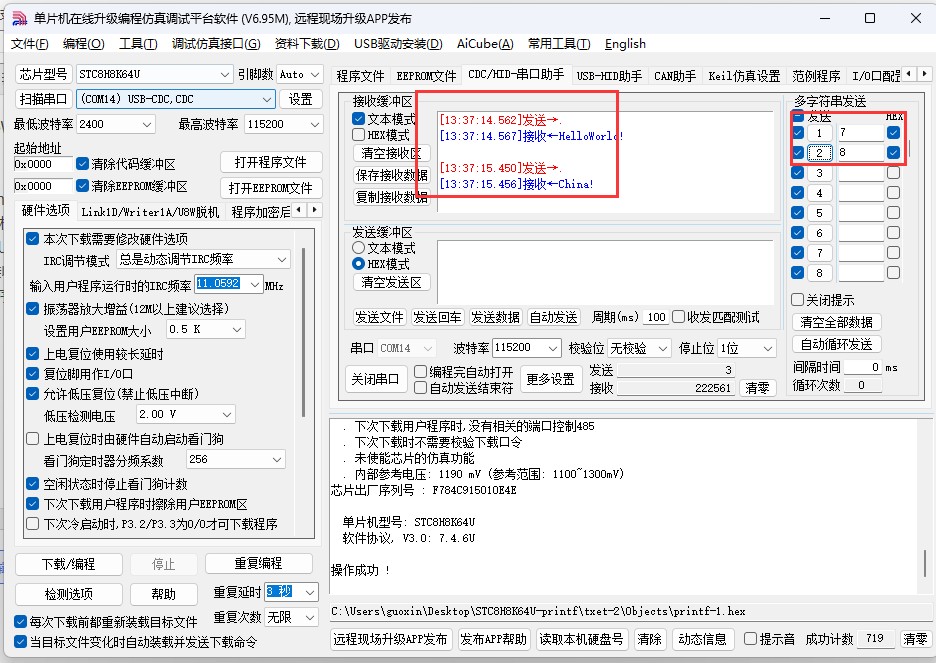The width and height of the screenshot is (936, 663).
Task: Expand the 重复延时 3秒 dropdown
Action: coord(310,592)
